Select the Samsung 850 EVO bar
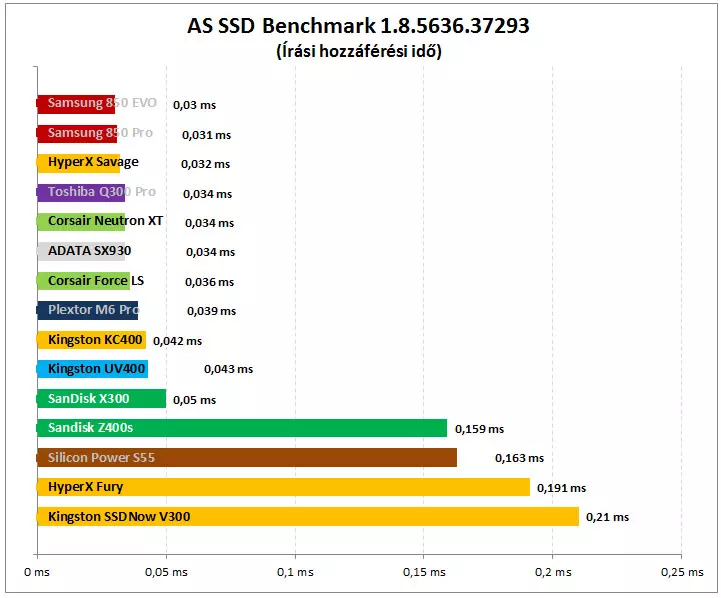Viewport: 721px width, 598px height. click(76, 104)
